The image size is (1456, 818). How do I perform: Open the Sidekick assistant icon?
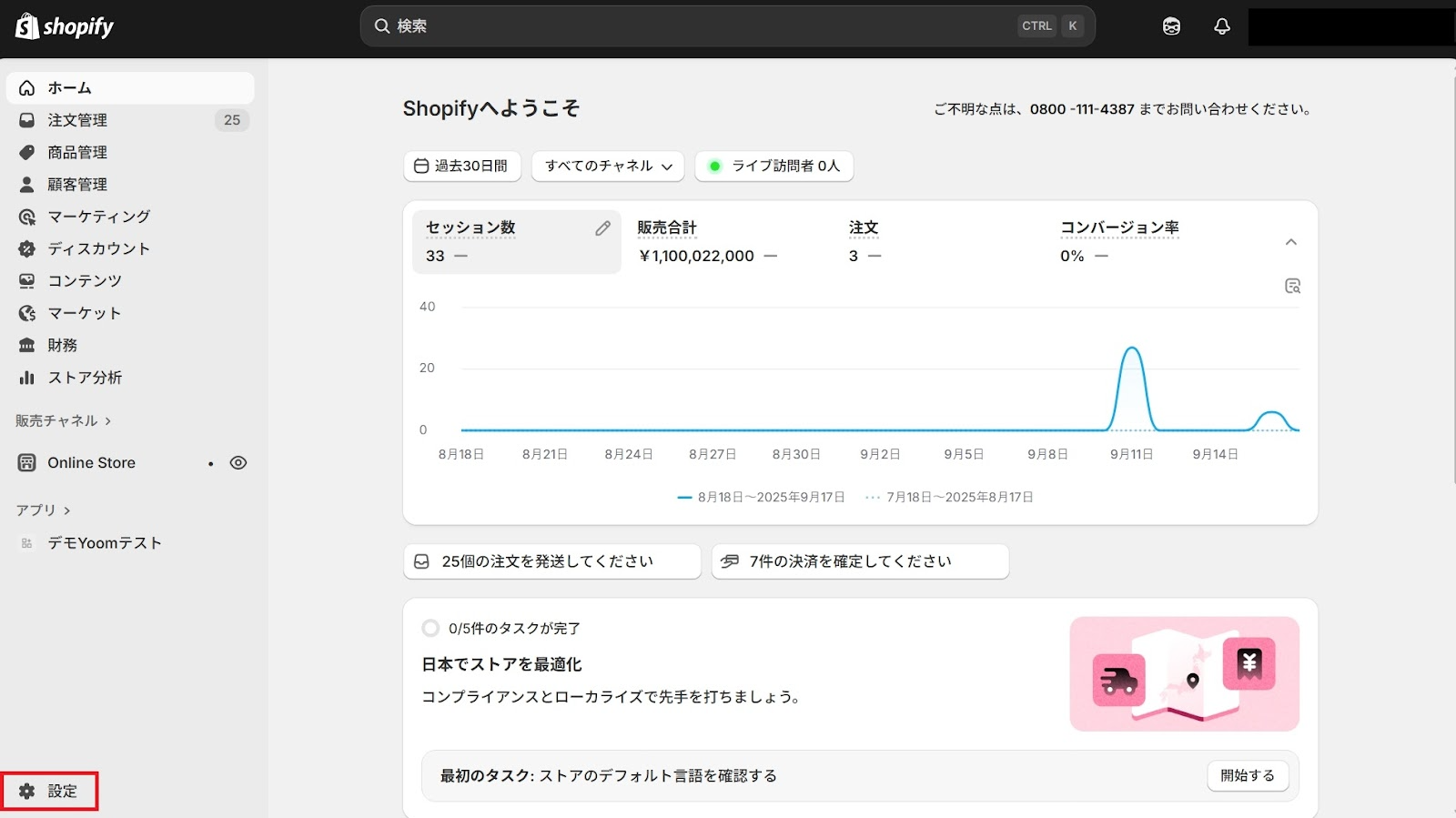tap(1171, 26)
